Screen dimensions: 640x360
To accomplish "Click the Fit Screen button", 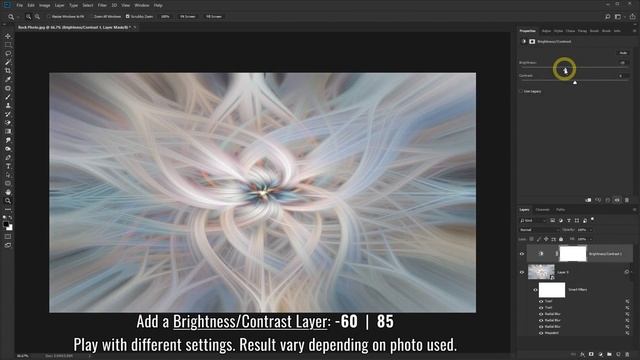I will pos(188,17).
